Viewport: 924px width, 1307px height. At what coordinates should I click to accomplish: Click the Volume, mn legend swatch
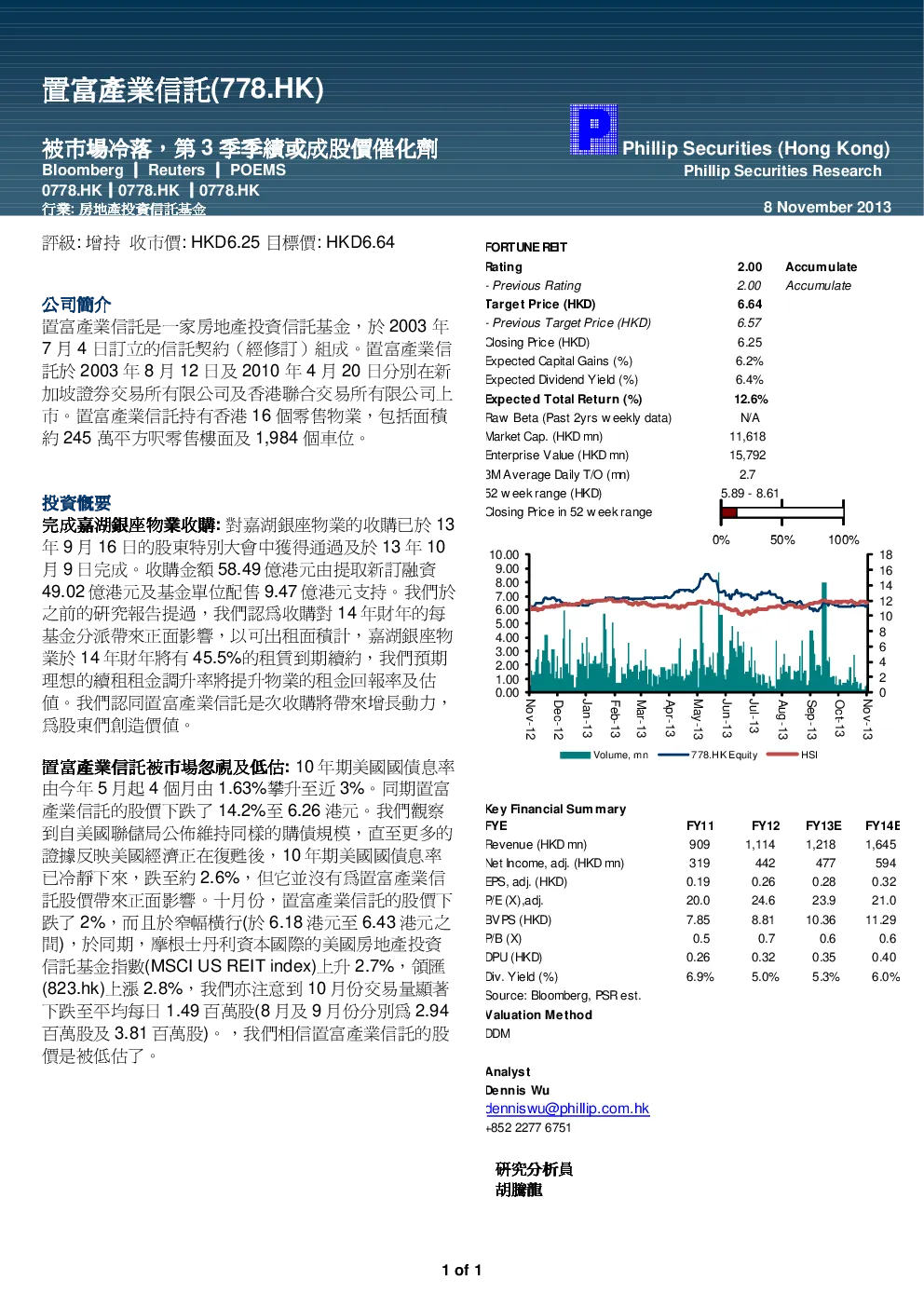[x=576, y=756]
